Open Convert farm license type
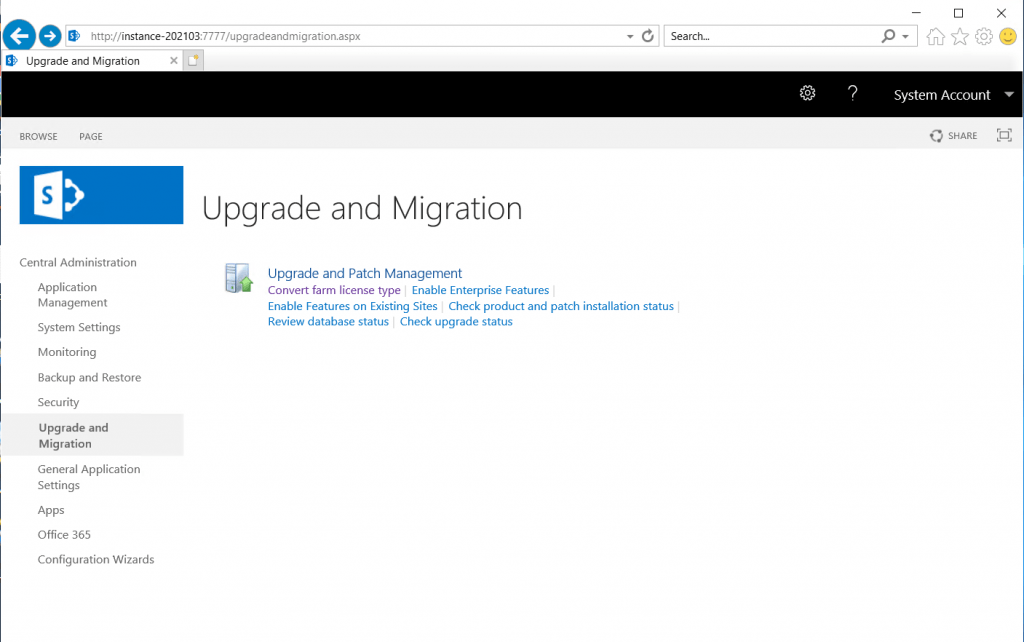Image resolution: width=1024 pixels, height=642 pixels. pyautogui.click(x=334, y=290)
